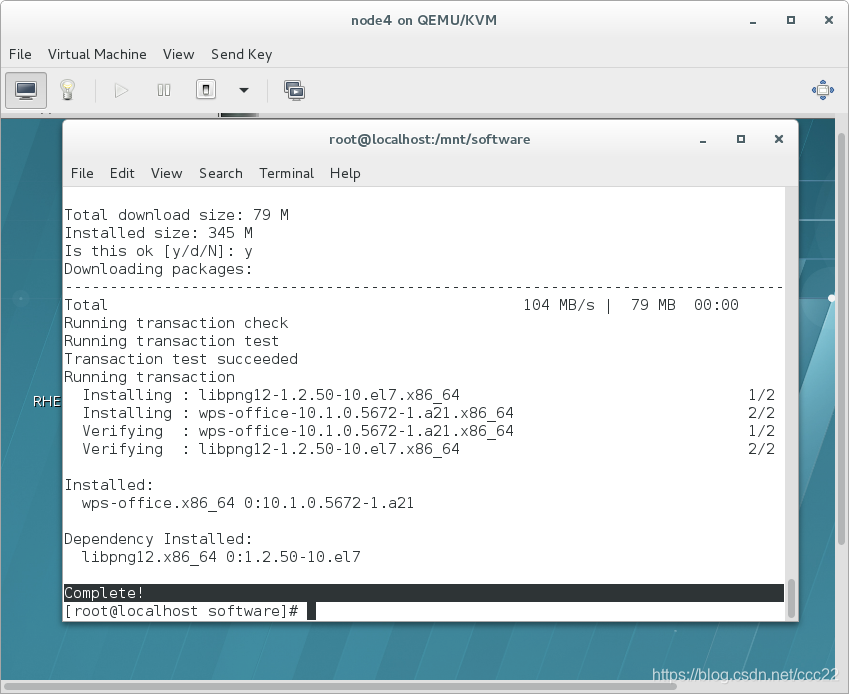This screenshot has height=694, width=849.
Task: Show the graphical console view icon
Action: 26,90
